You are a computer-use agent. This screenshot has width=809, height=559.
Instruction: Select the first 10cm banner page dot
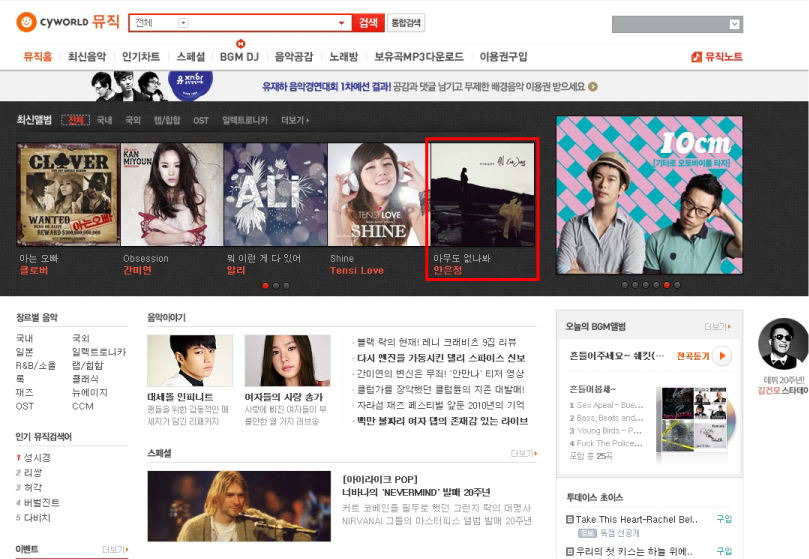click(625, 284)
